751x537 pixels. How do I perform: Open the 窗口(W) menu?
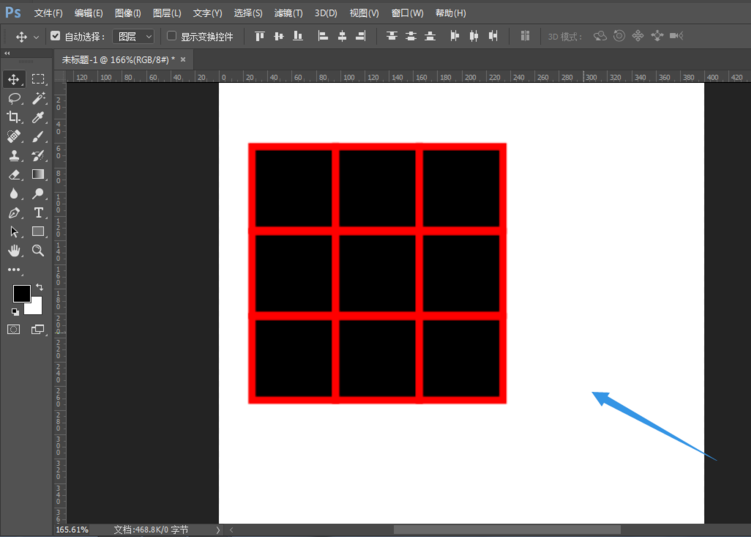coord(407,13)
